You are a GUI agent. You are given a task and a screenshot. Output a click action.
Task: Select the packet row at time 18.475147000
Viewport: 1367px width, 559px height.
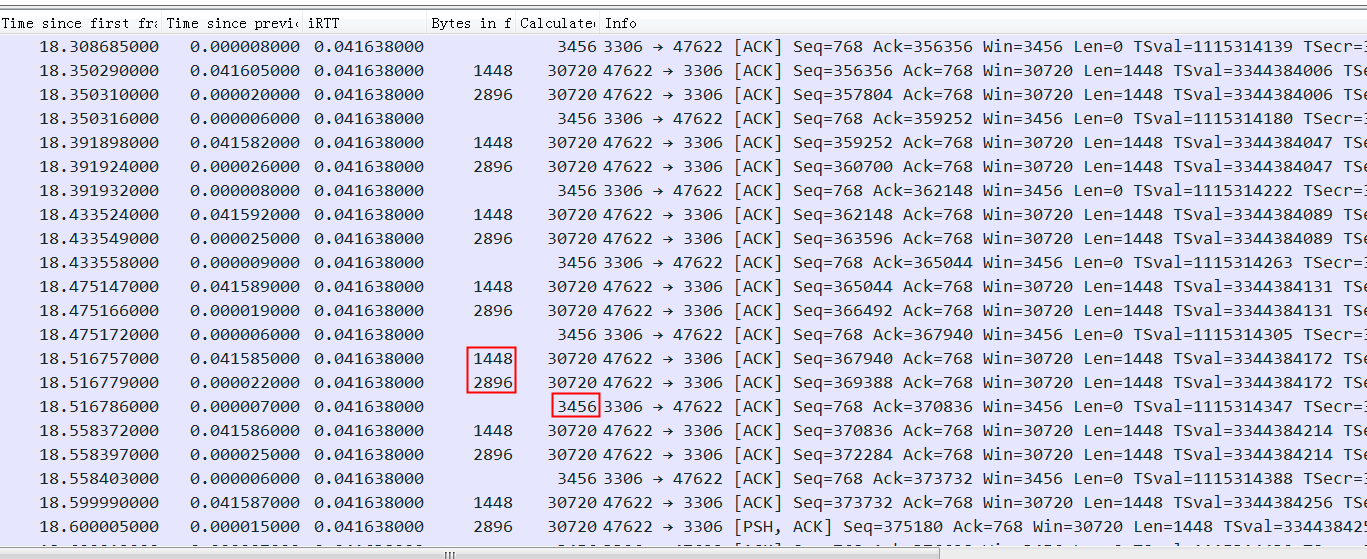[x=683, y=287]
